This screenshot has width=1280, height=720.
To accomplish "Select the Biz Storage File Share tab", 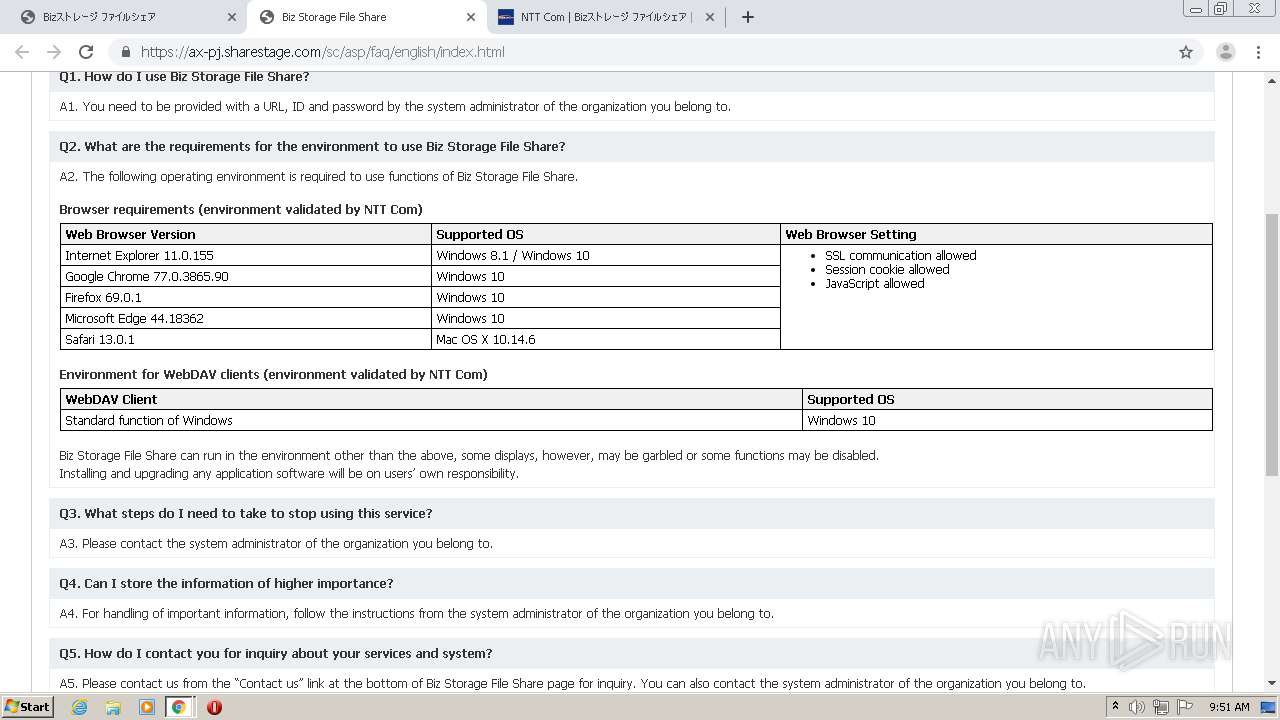I will 366,17.
